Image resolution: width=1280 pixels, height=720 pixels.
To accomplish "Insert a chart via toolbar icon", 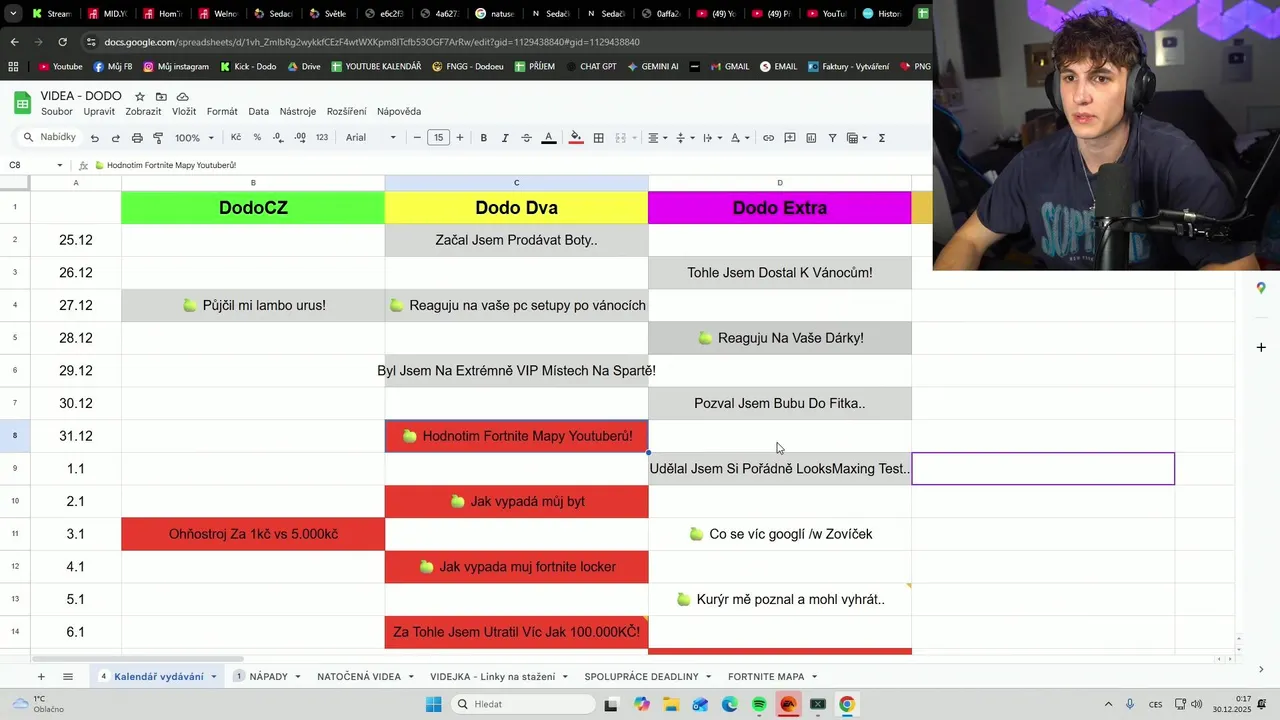I will 811,138.
